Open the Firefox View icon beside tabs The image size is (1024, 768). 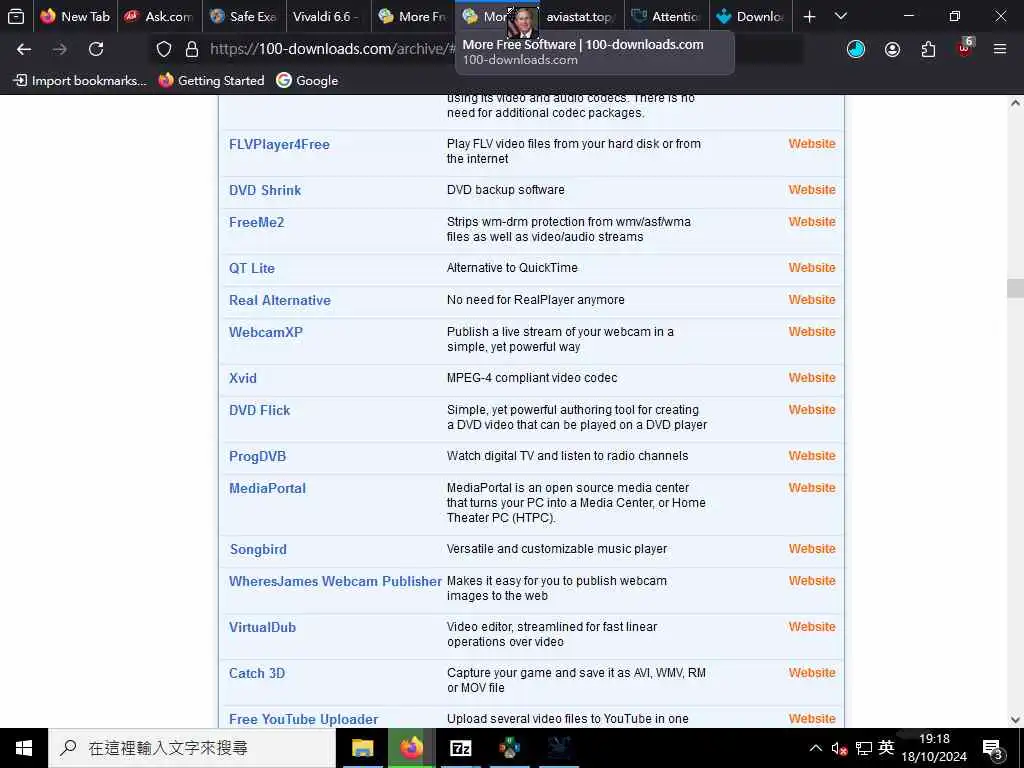pos(16,16)
